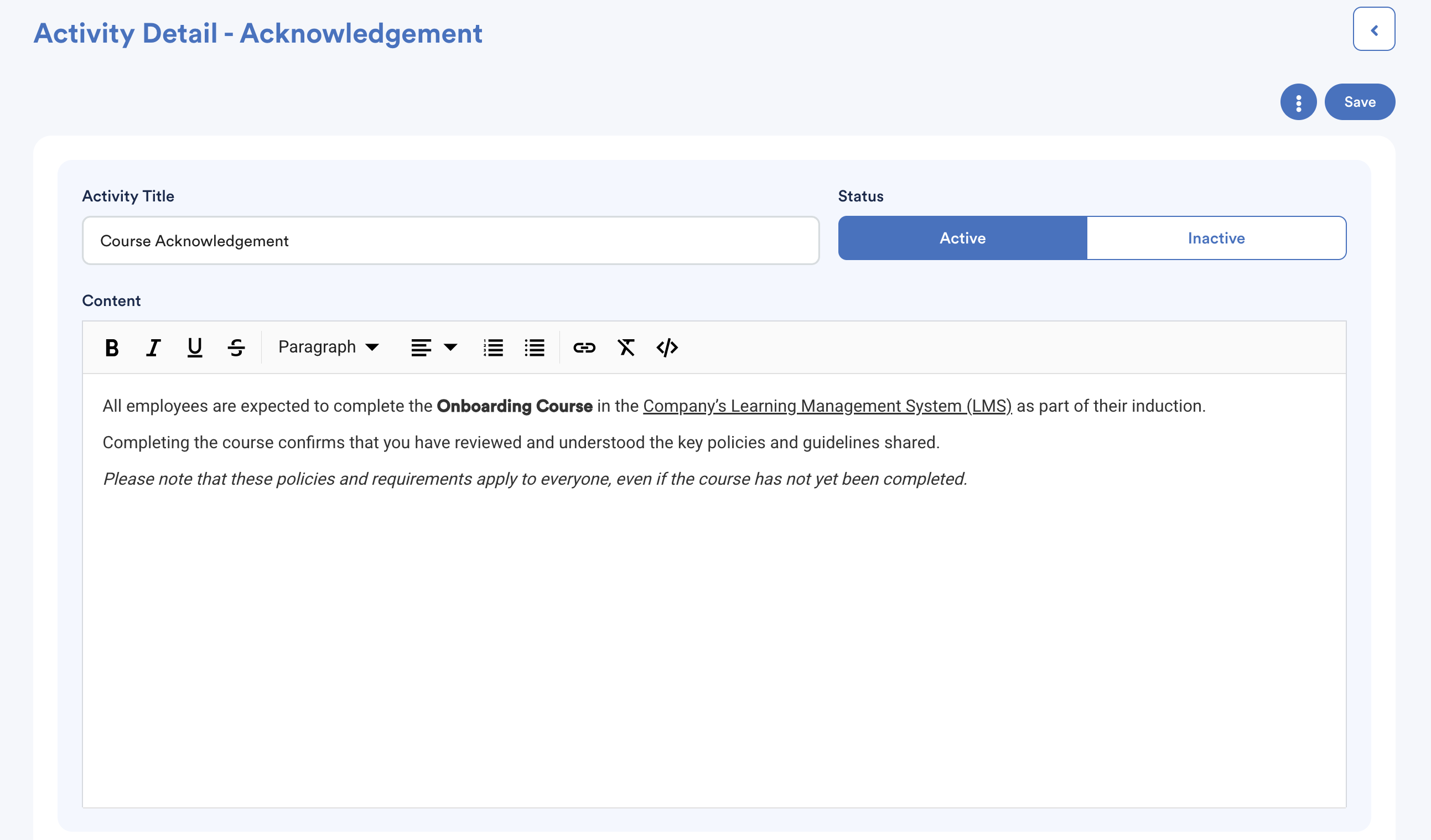
Task: Click the Company's Learning Management System link
Action: pyautogui.click(x=827, y=406)
